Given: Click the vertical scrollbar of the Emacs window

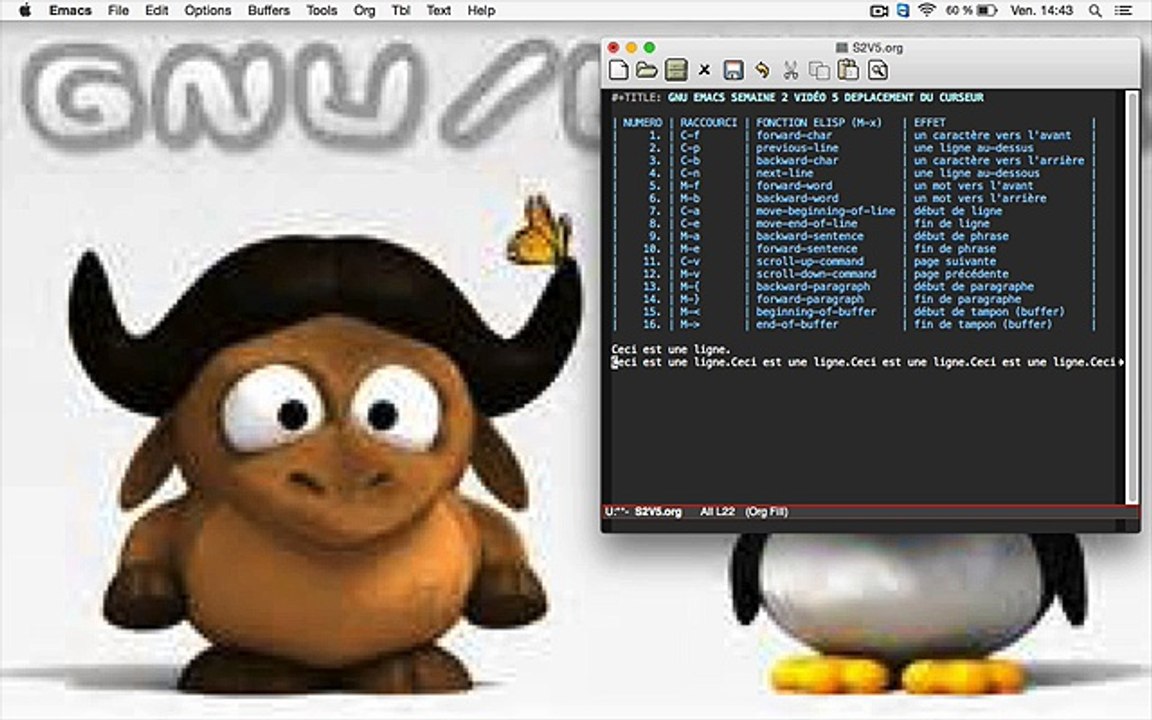Looking at the screenshot, I should 1131,297.
